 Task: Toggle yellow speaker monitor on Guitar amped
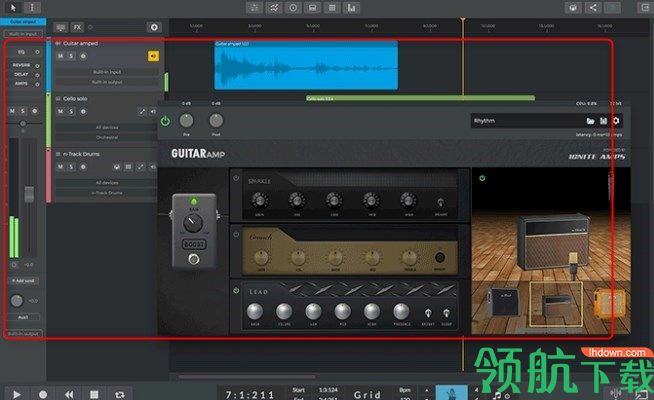click(x=153, y=56)
